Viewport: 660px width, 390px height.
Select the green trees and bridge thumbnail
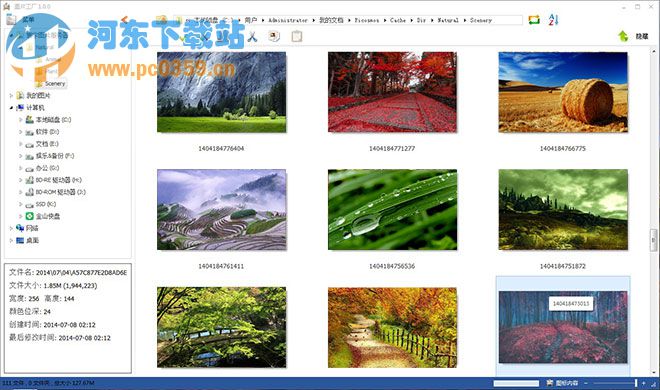pos(221,327)
